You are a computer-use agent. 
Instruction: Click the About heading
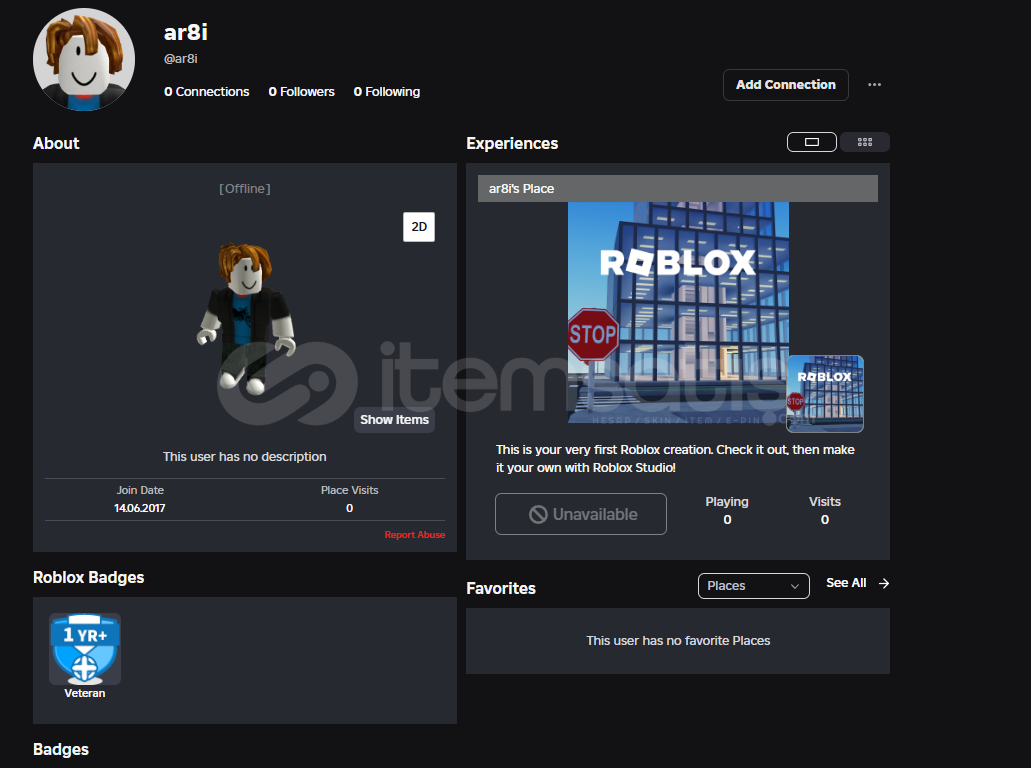click(x=56, y=143)
